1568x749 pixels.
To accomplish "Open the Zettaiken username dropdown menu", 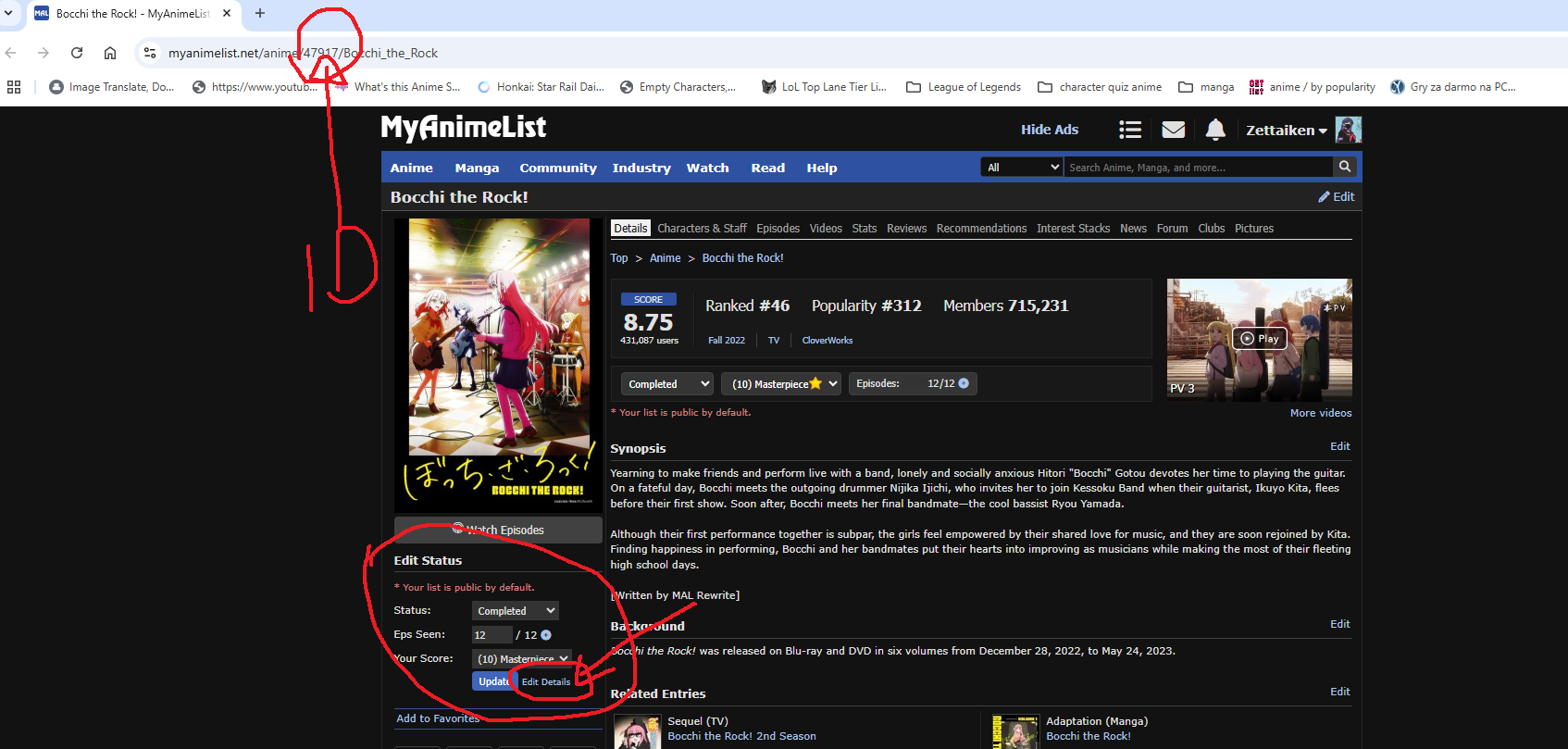I will [x=1286, y=131].
